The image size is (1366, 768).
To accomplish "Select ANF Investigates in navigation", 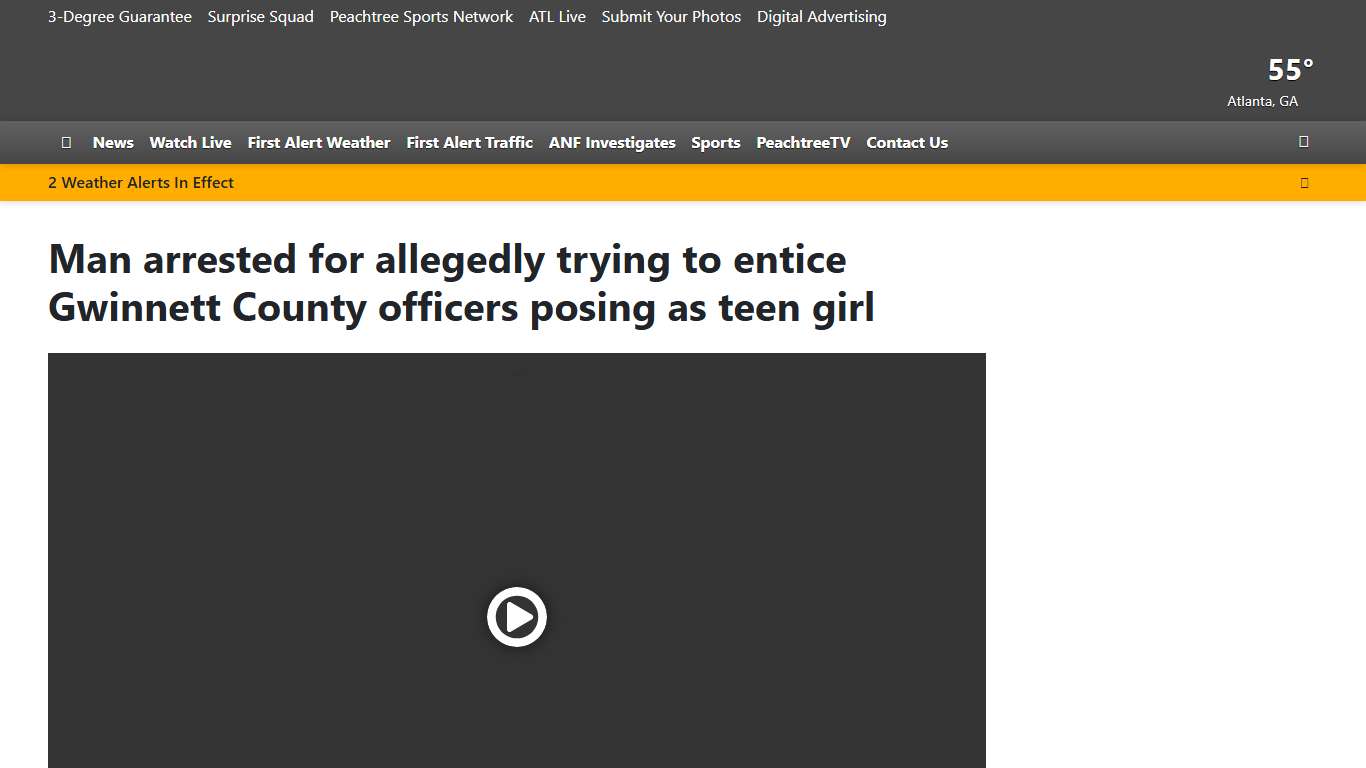I will [x=612, y=143].
